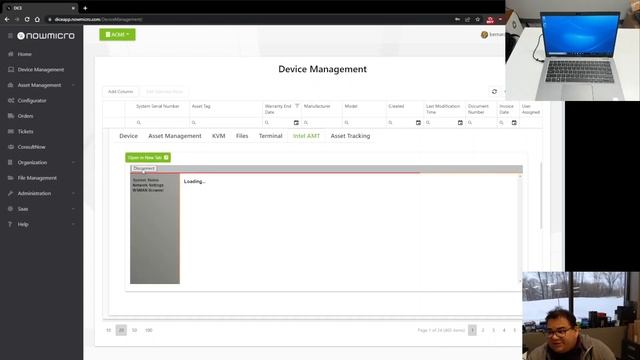The height and width of the screenshot is (360, 640).
Task: Click the Asset Management sidebar icon
Action: click(x=11, y=85)
